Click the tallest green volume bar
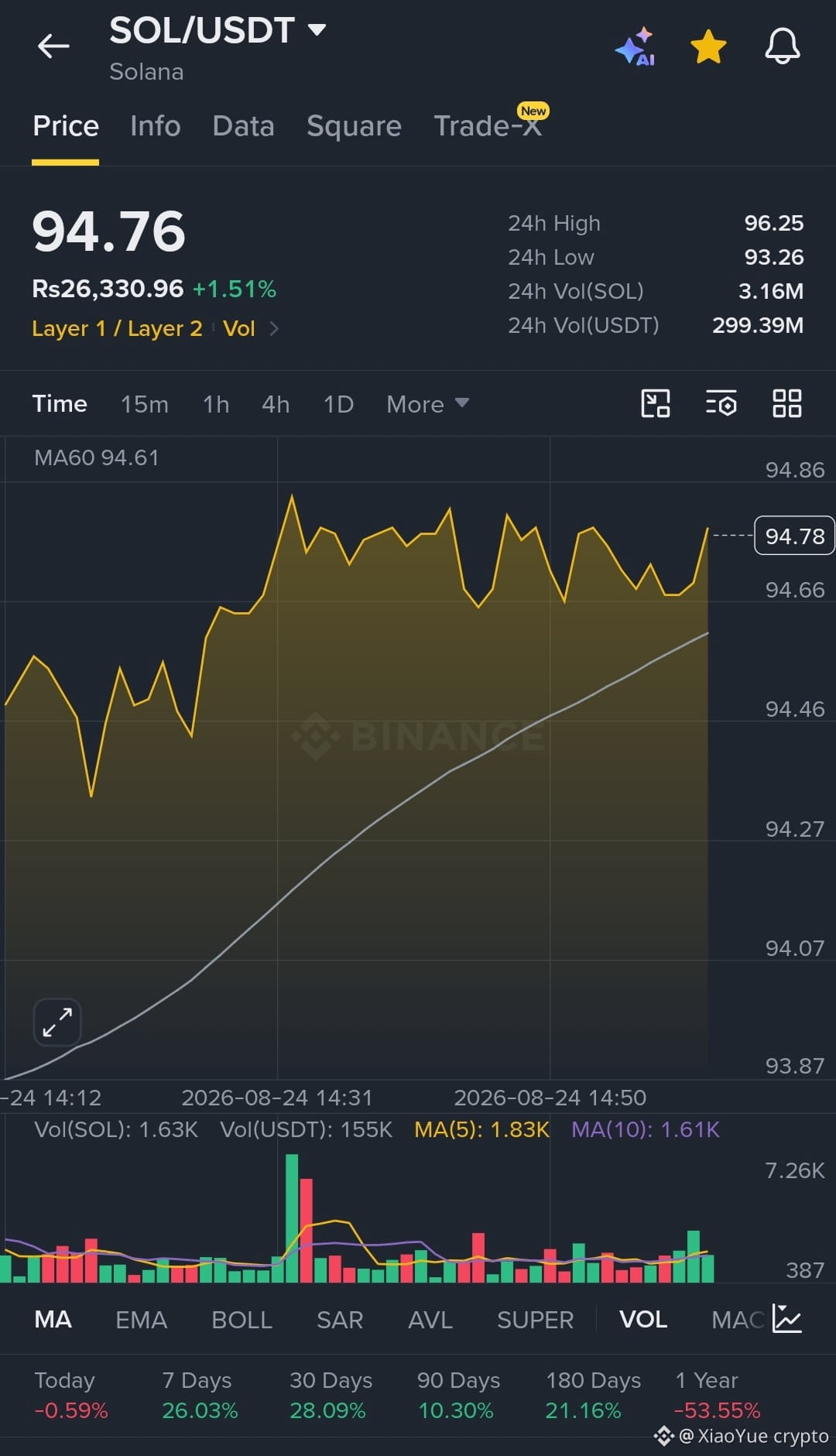Screen dimensions: 836x1456 coord(292,1218)
